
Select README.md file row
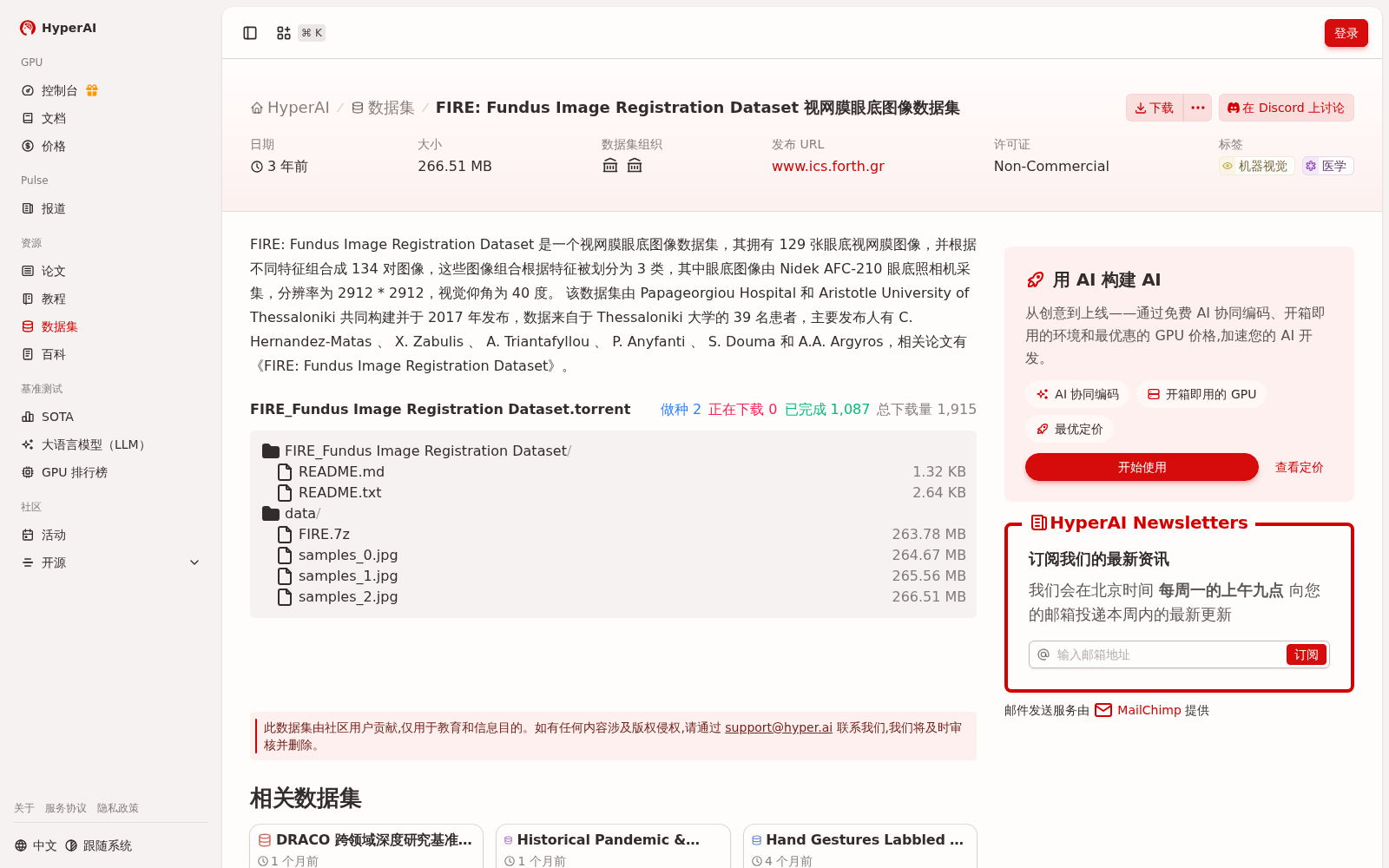pos(613,471)
